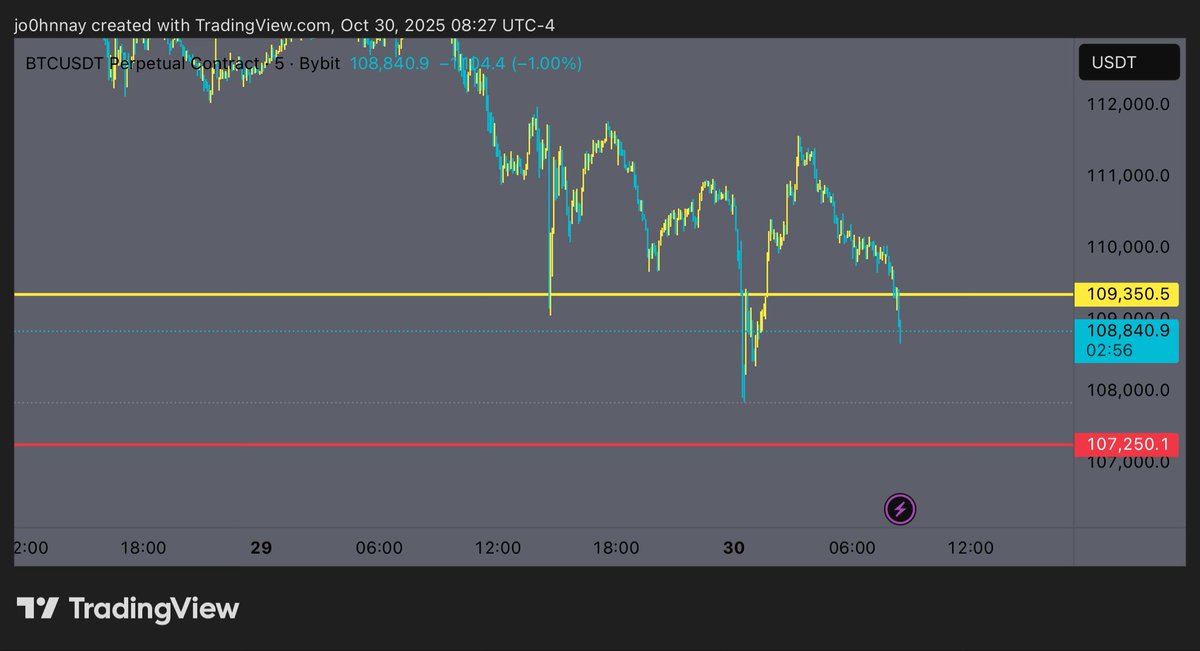Screen dimensions: 1200x651
Task: Click the TradingView wordmark text
Action: click(154, 608)
